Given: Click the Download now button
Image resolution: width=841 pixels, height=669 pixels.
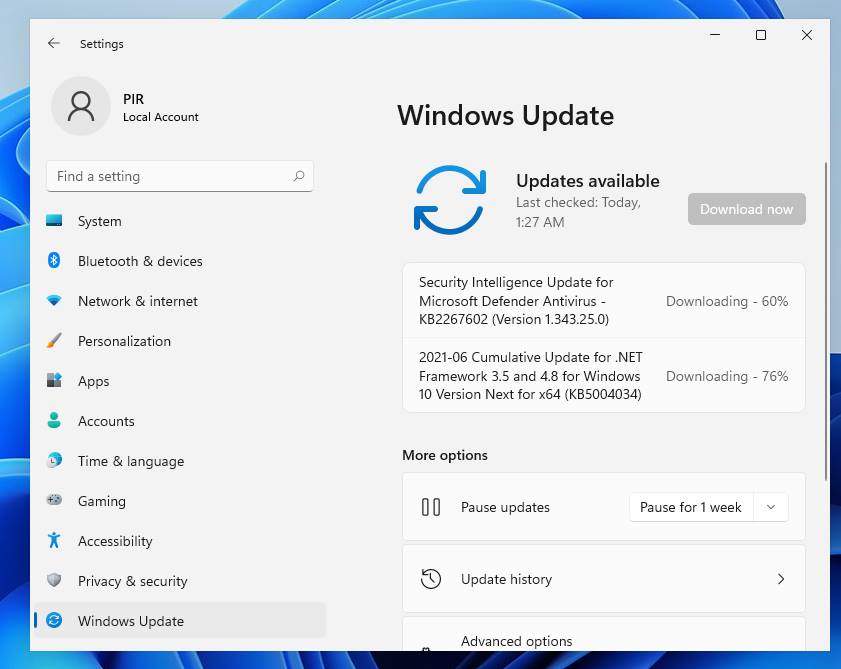Looking at the screenshot, I should coord(747,209).
